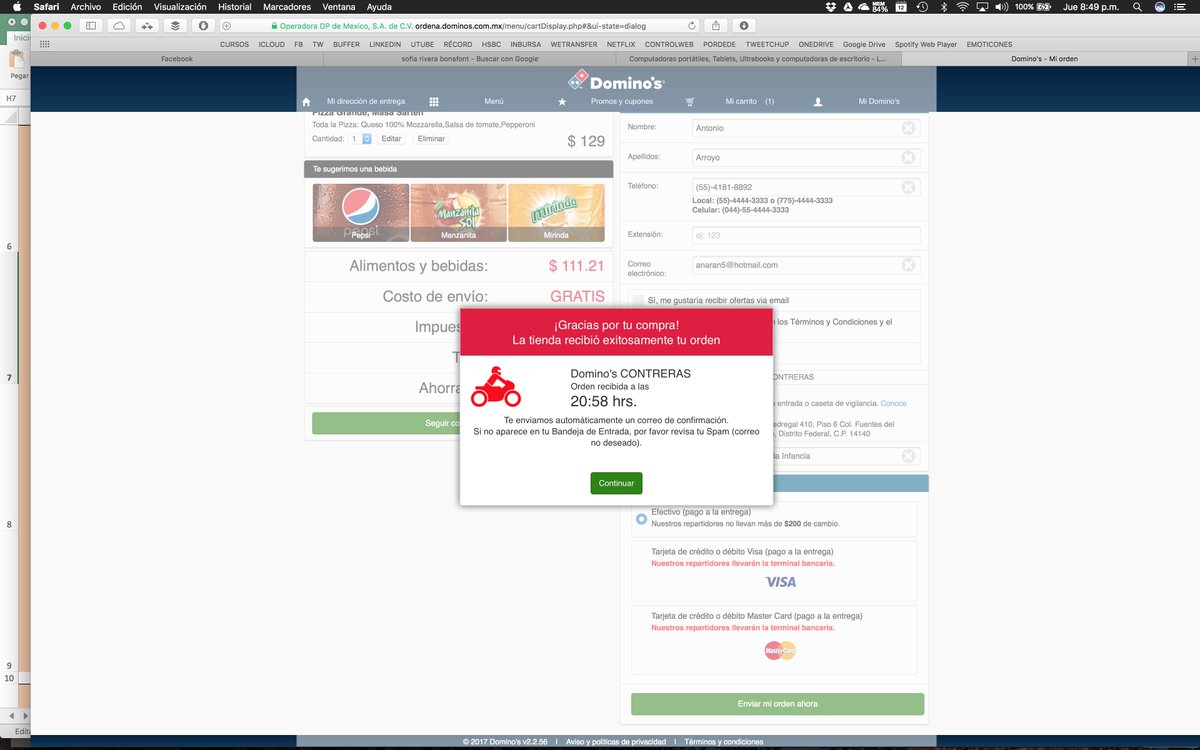Click the Opera-style extension icon in toolbar

203,25
